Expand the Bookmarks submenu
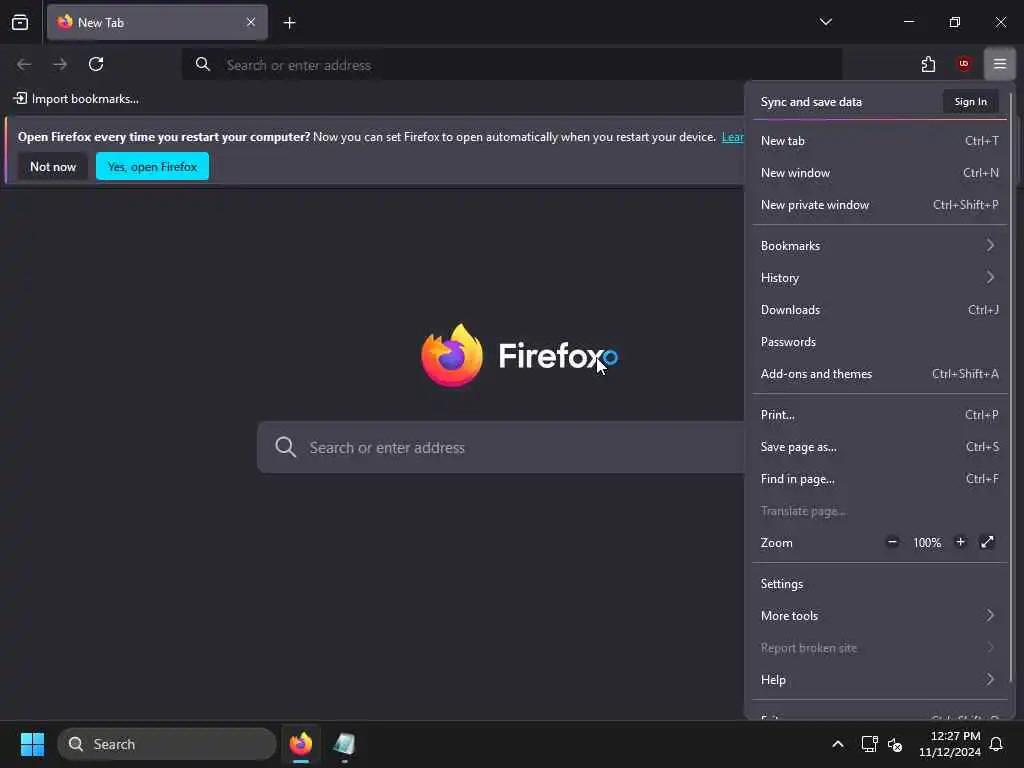The width and height of the screenshot is (1024, 768). [879, 246]
